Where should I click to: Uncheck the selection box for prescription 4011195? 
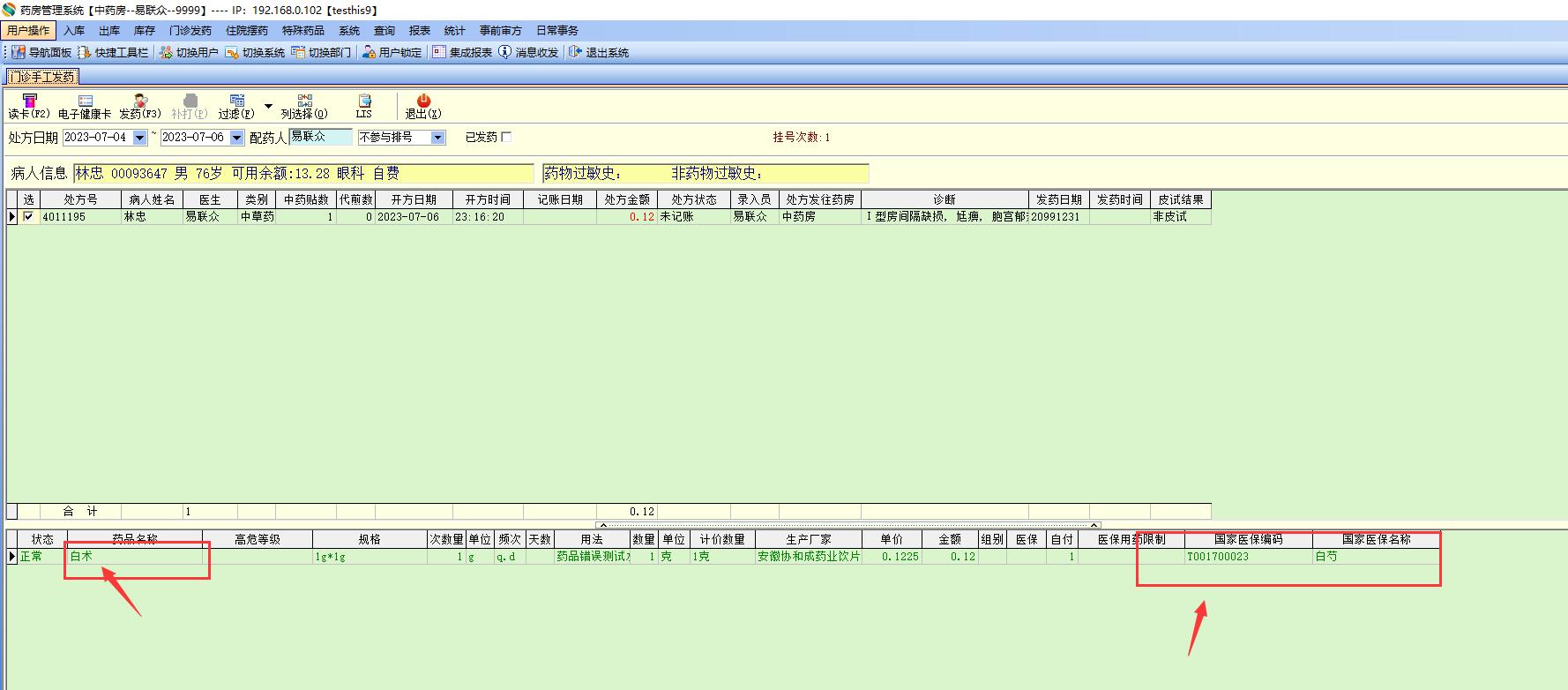pos(29,217)
